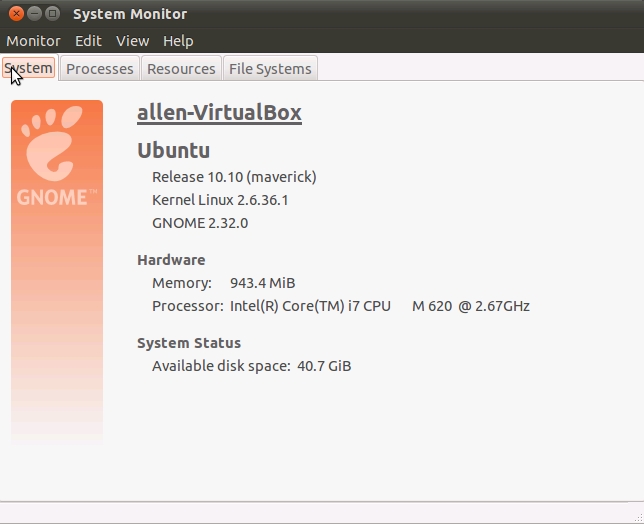Image resolution: width=644 pixels, height=524 pixels.
Task: Close the System Monitor window
Action: [x=16, y=14]
